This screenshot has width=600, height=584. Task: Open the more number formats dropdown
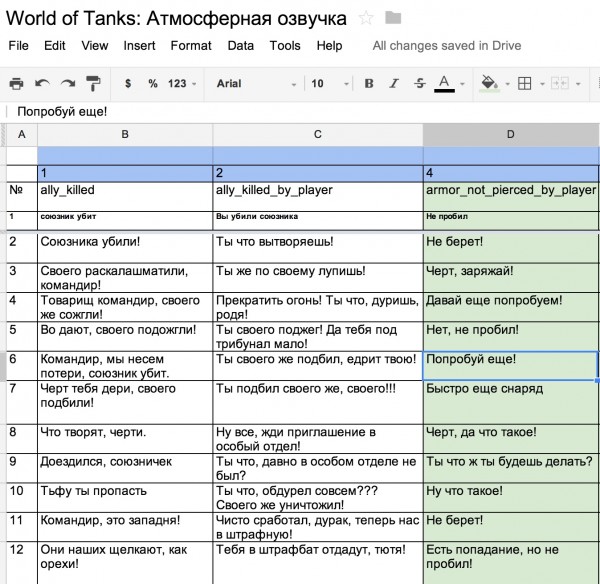(x=182, y=83)
